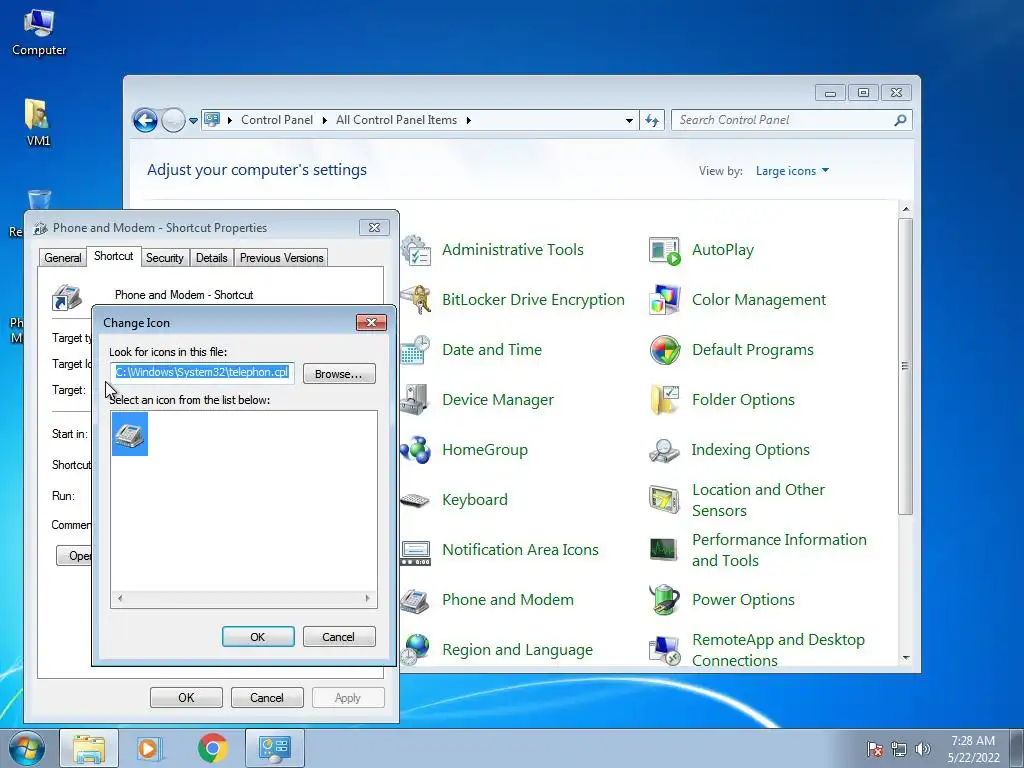Screen dimensions: 1024x768
Task: Open the Administrative Tools text link
Action: pyautogui.click(x=513, y=250)
